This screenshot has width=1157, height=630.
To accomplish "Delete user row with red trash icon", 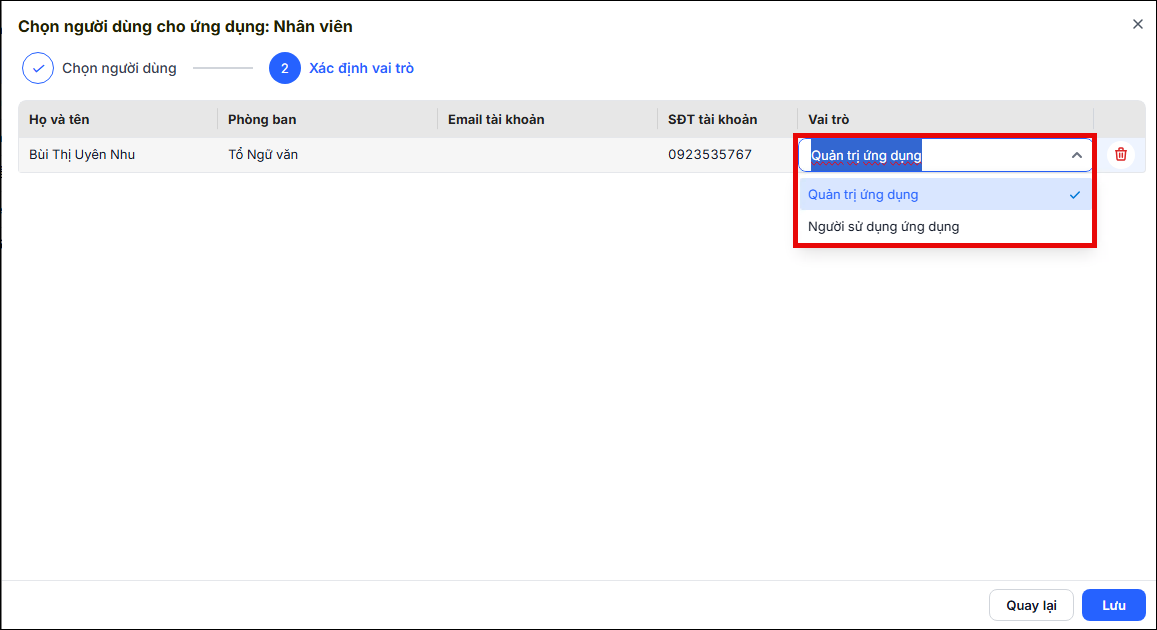I will pos(1120,154).
